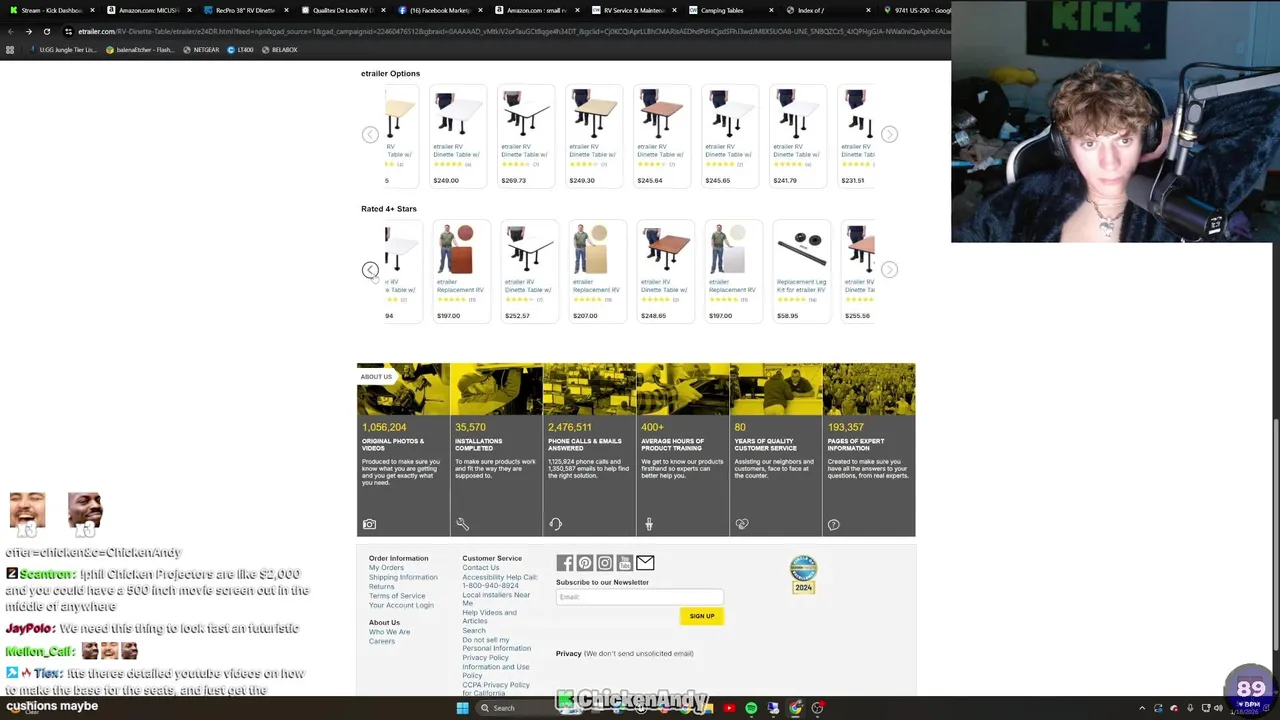Click the Circle of Excellence 2024 badge

[x=804, y=575]
